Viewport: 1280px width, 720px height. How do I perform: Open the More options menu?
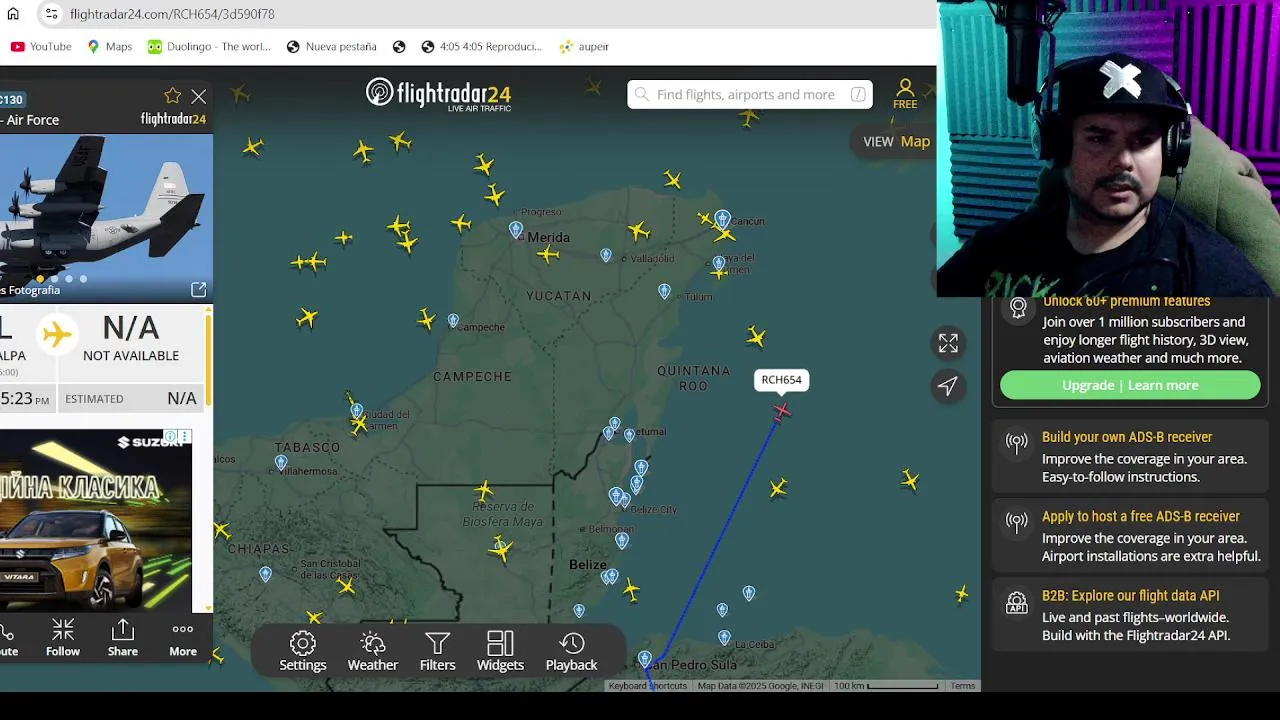tap(183, 637)
